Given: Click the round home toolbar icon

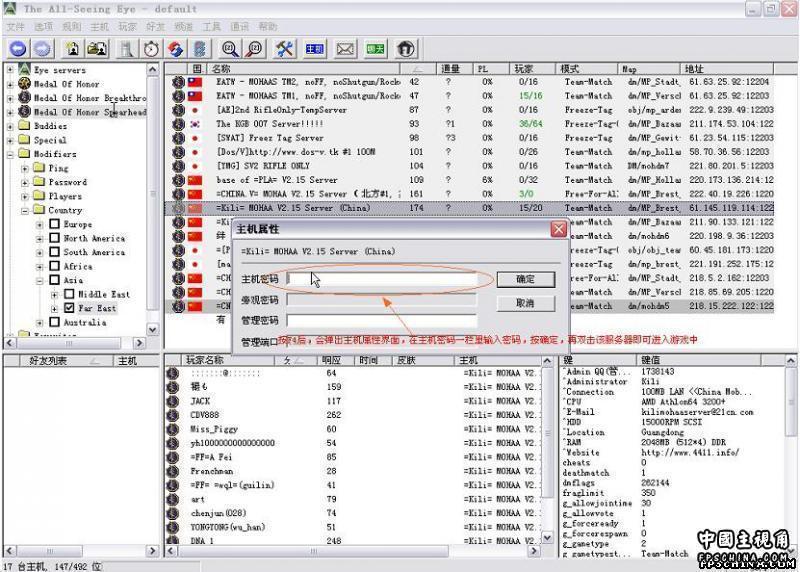Looking at the screenshot, I should pyautogui.click(x=406, y=49).
